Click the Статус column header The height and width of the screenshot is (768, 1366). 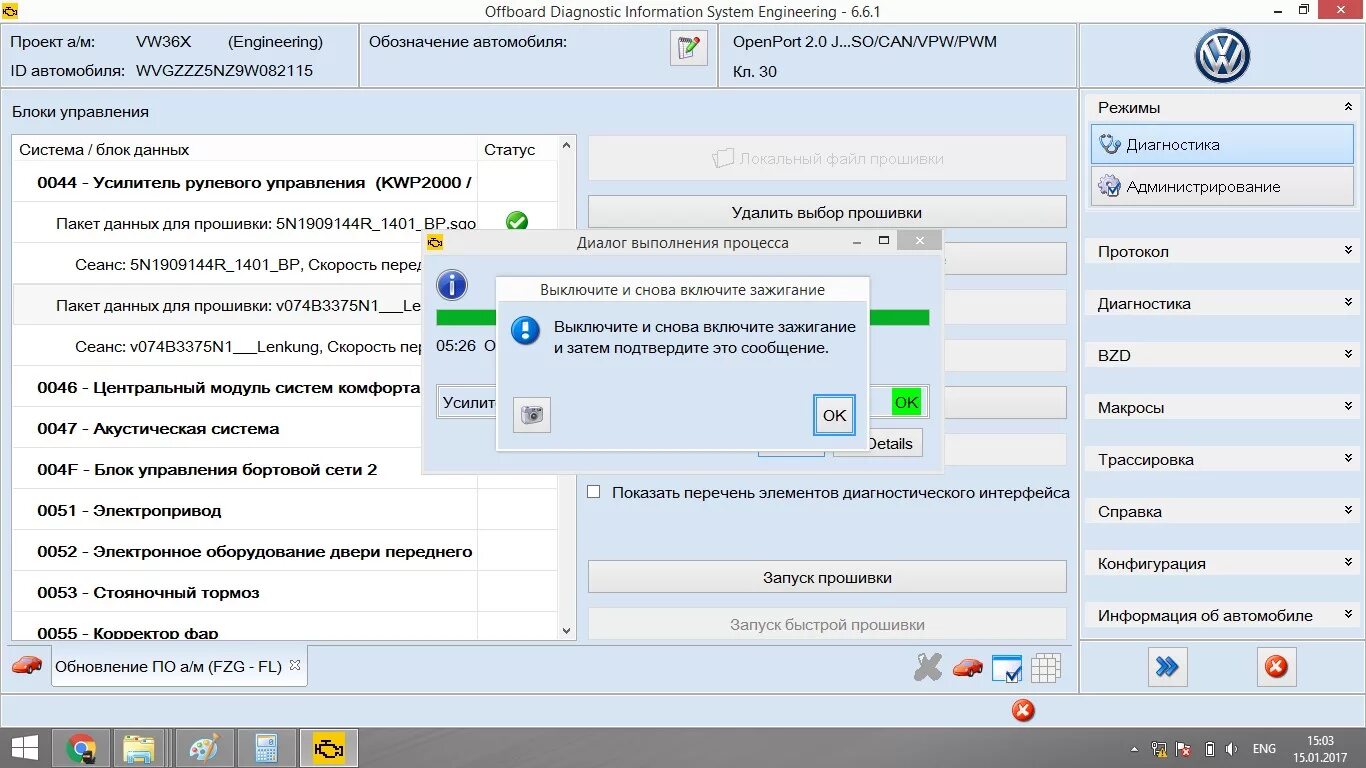(517, 149)
